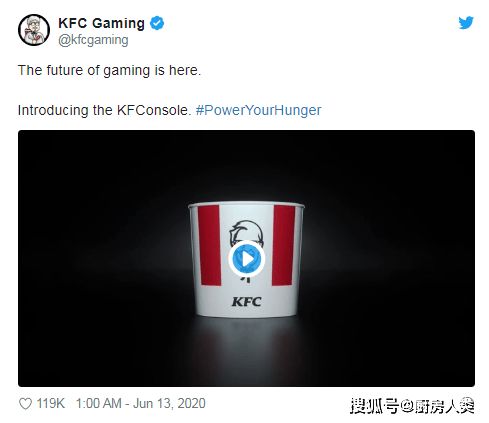Click the KFC bucket video thumbnail
Viewport: 489px width, 423px height.
click(x=246, y=258)
